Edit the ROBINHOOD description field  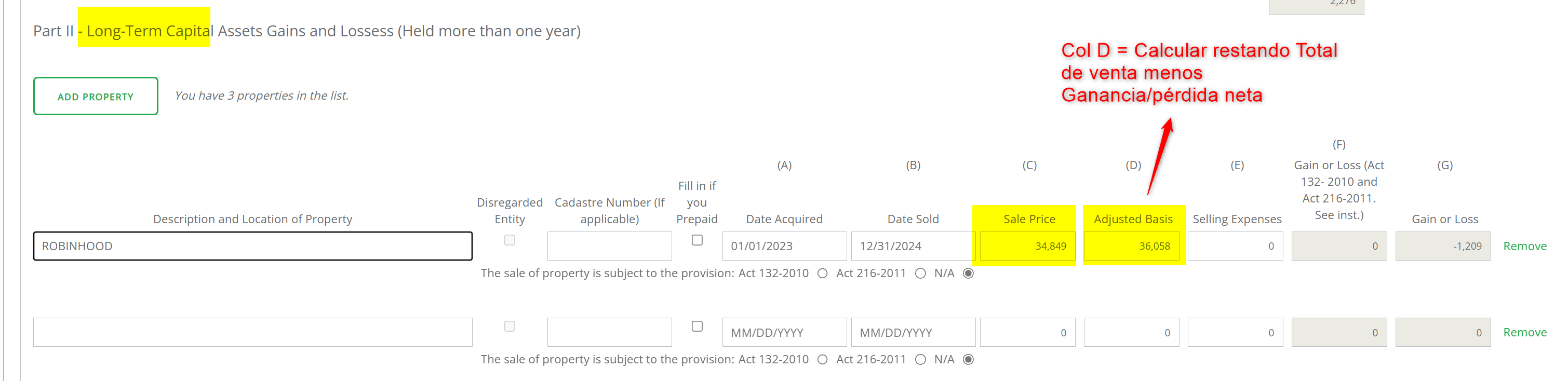(252, 246)
